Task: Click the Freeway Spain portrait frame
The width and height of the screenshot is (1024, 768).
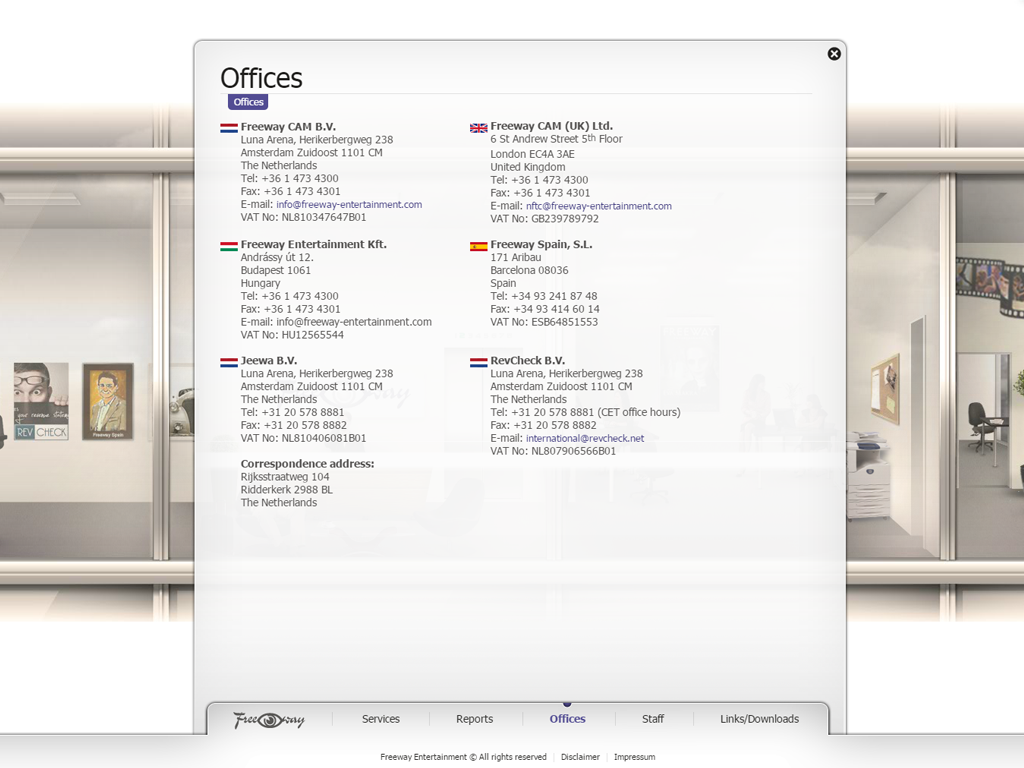Action: pyautogui.click(x=108, y=402)
